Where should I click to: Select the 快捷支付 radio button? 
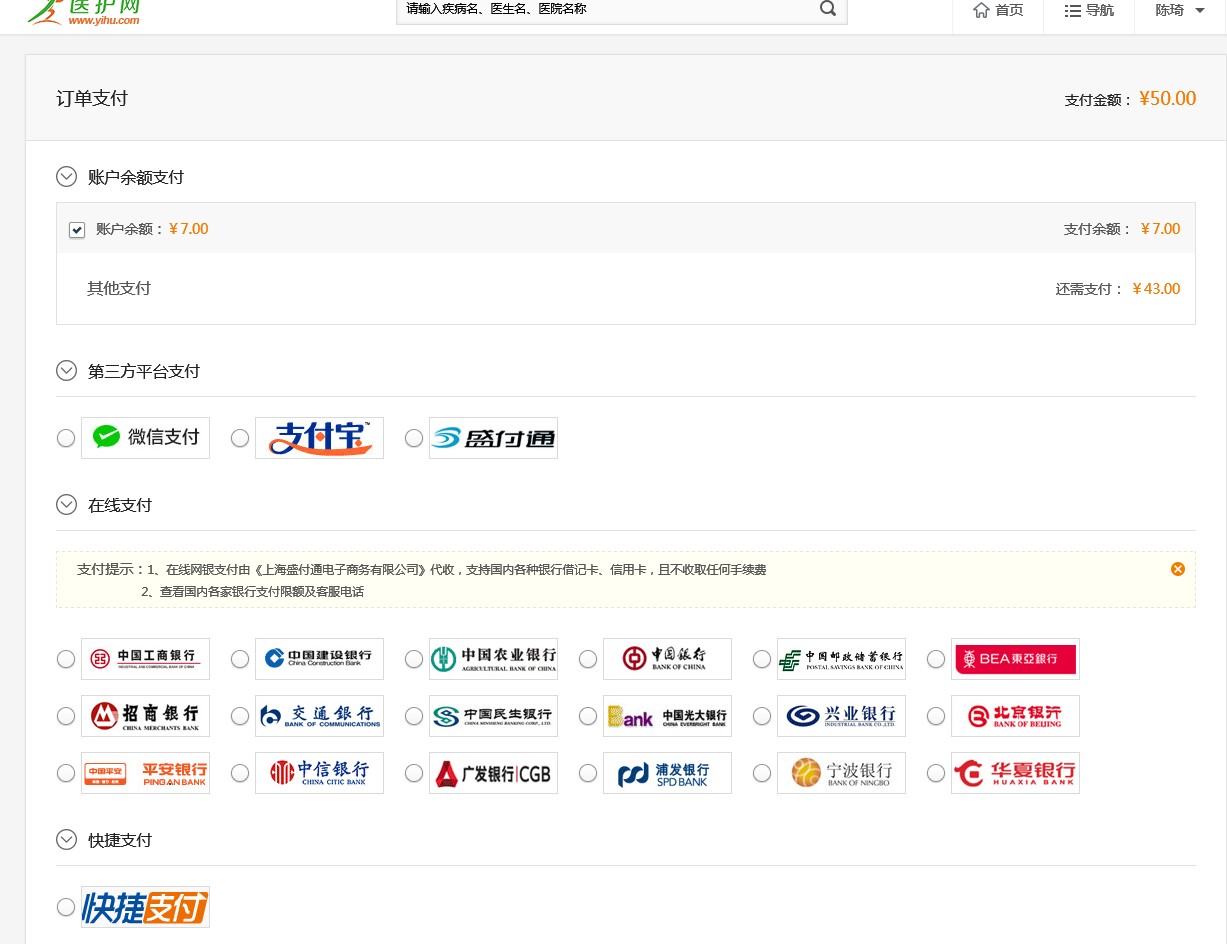click(66, 907)
